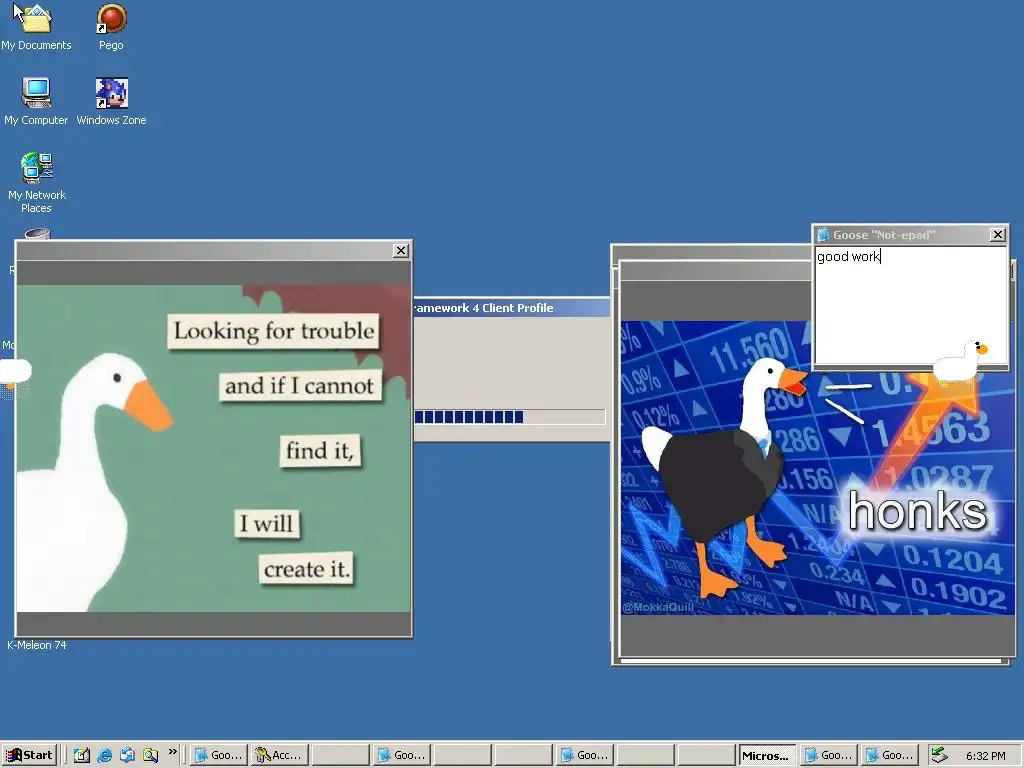The width and height of the screenshot is (1024, 768).
Task: Click the installer progress bar
Action: pos(510,417)
